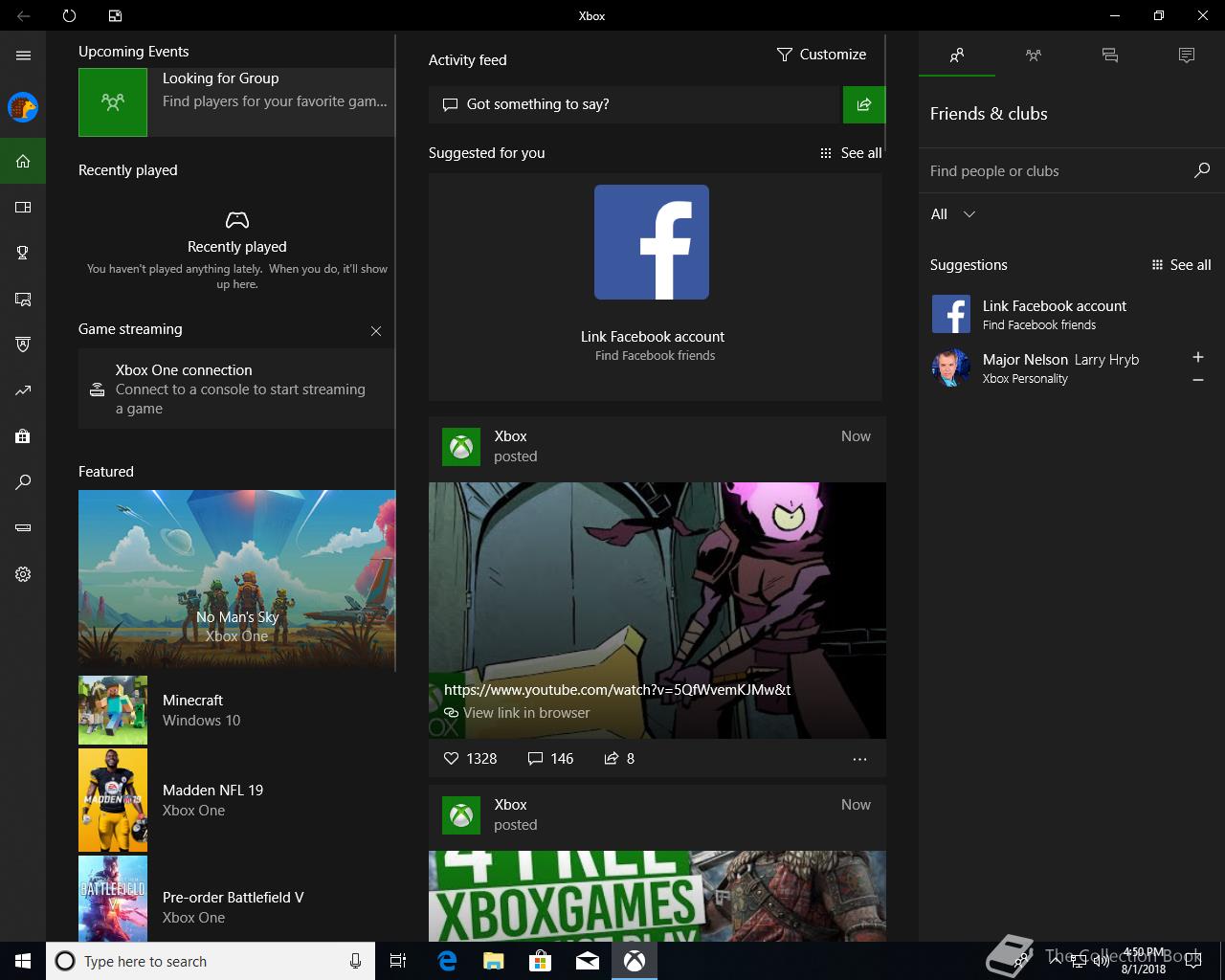Open Trending arrow icon in sidebar
This screenshot has height=980, width=1225.
(23, 390)
